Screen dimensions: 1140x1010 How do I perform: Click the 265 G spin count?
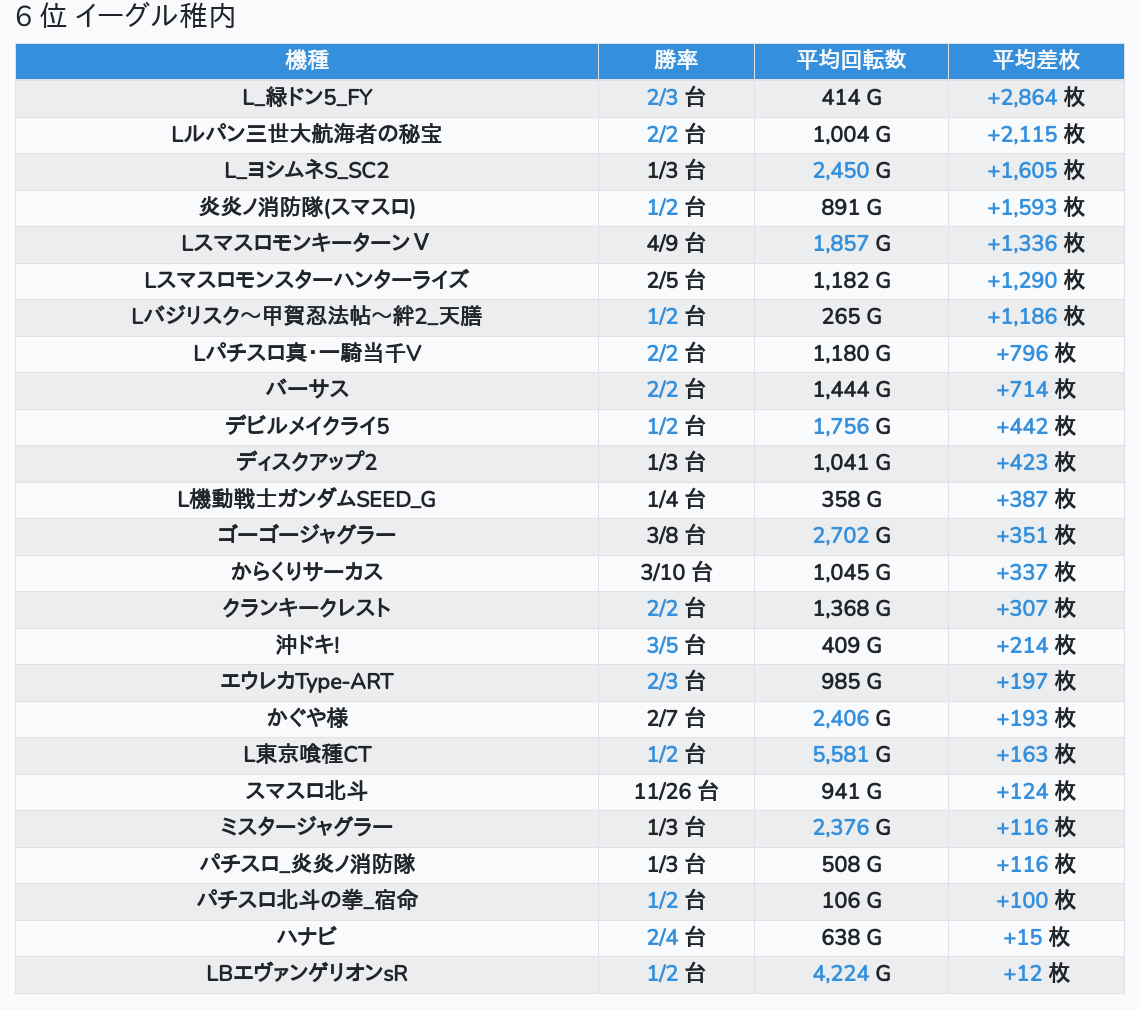pyautogui.click(x=851, y=316)
